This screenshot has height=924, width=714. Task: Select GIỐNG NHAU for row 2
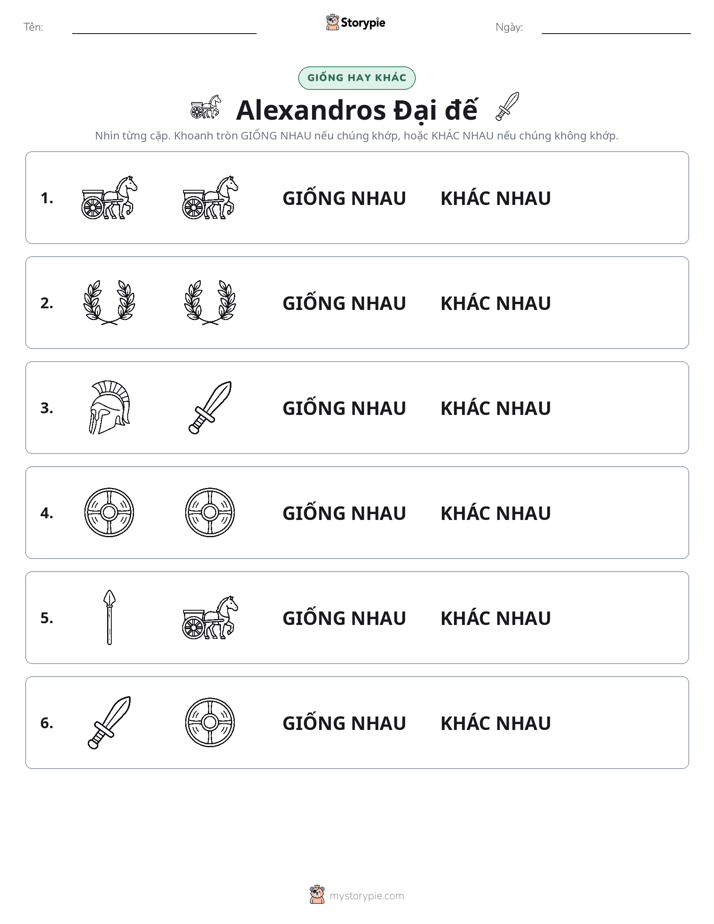(x=344, y=303)
